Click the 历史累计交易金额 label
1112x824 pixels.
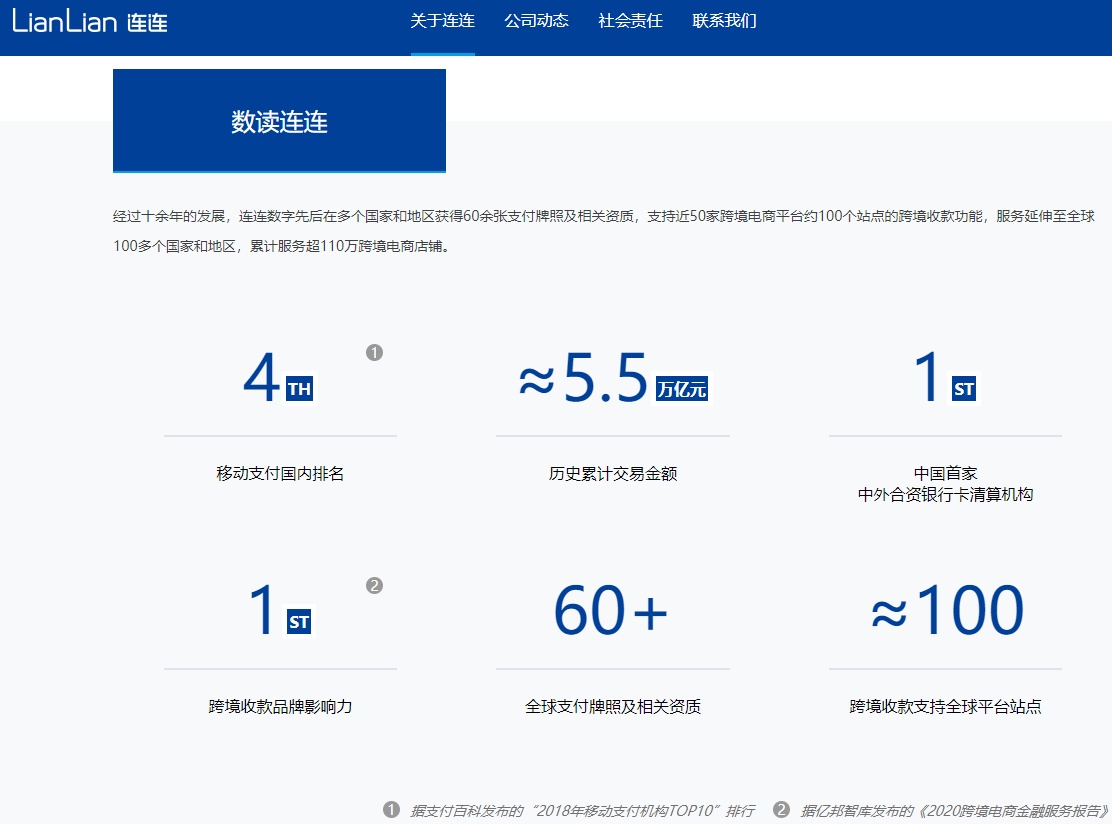[613, 474]
